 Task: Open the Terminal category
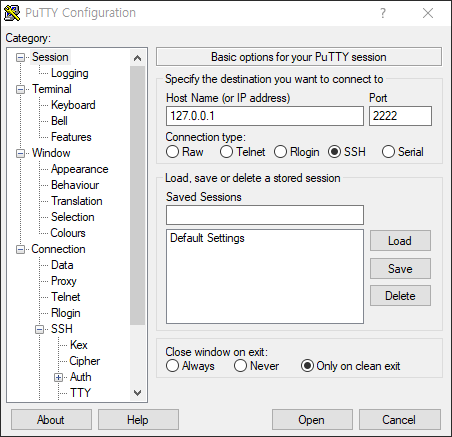click(52, 89)
